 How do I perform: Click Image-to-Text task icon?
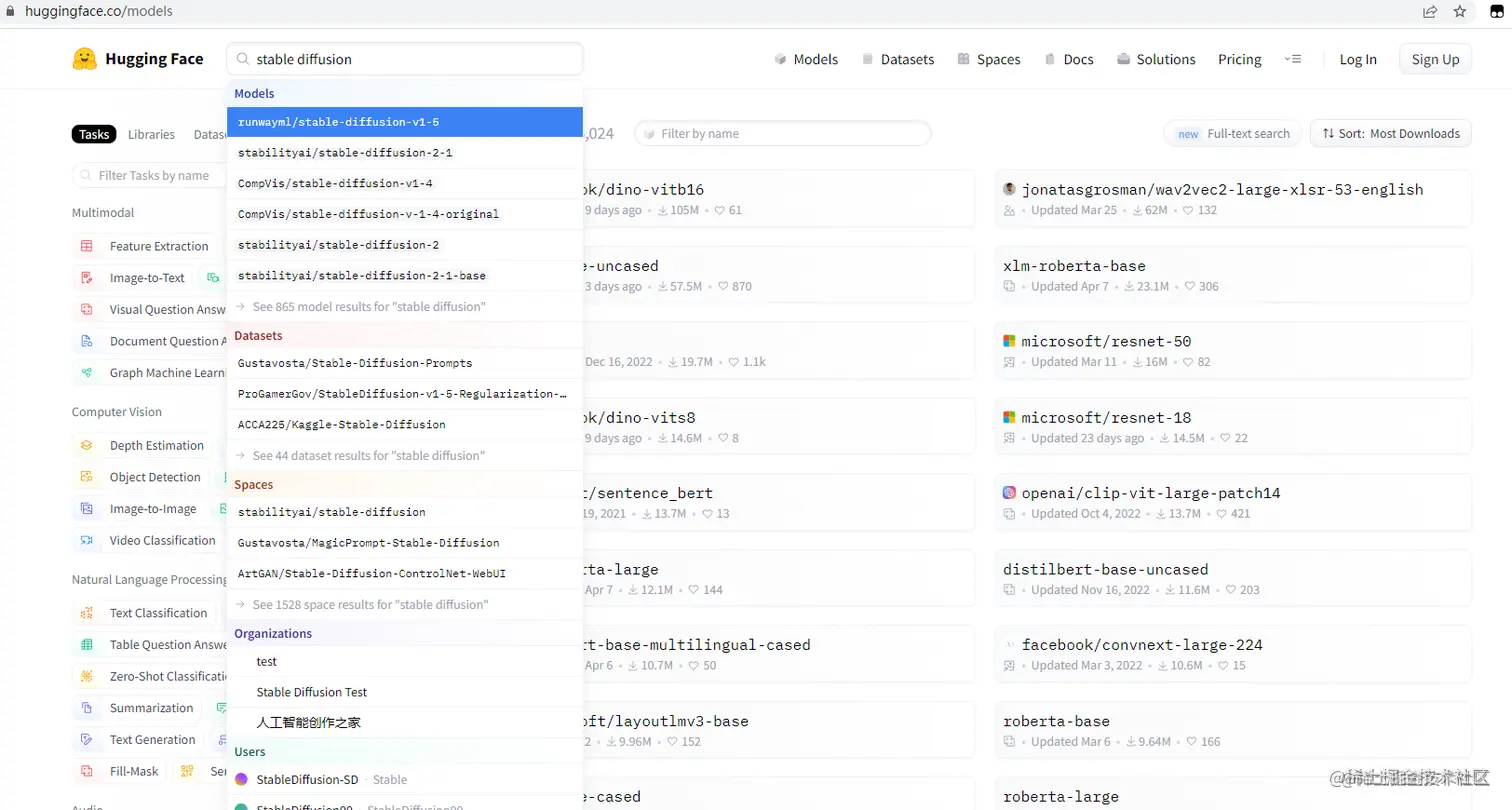tap(87, 278)
